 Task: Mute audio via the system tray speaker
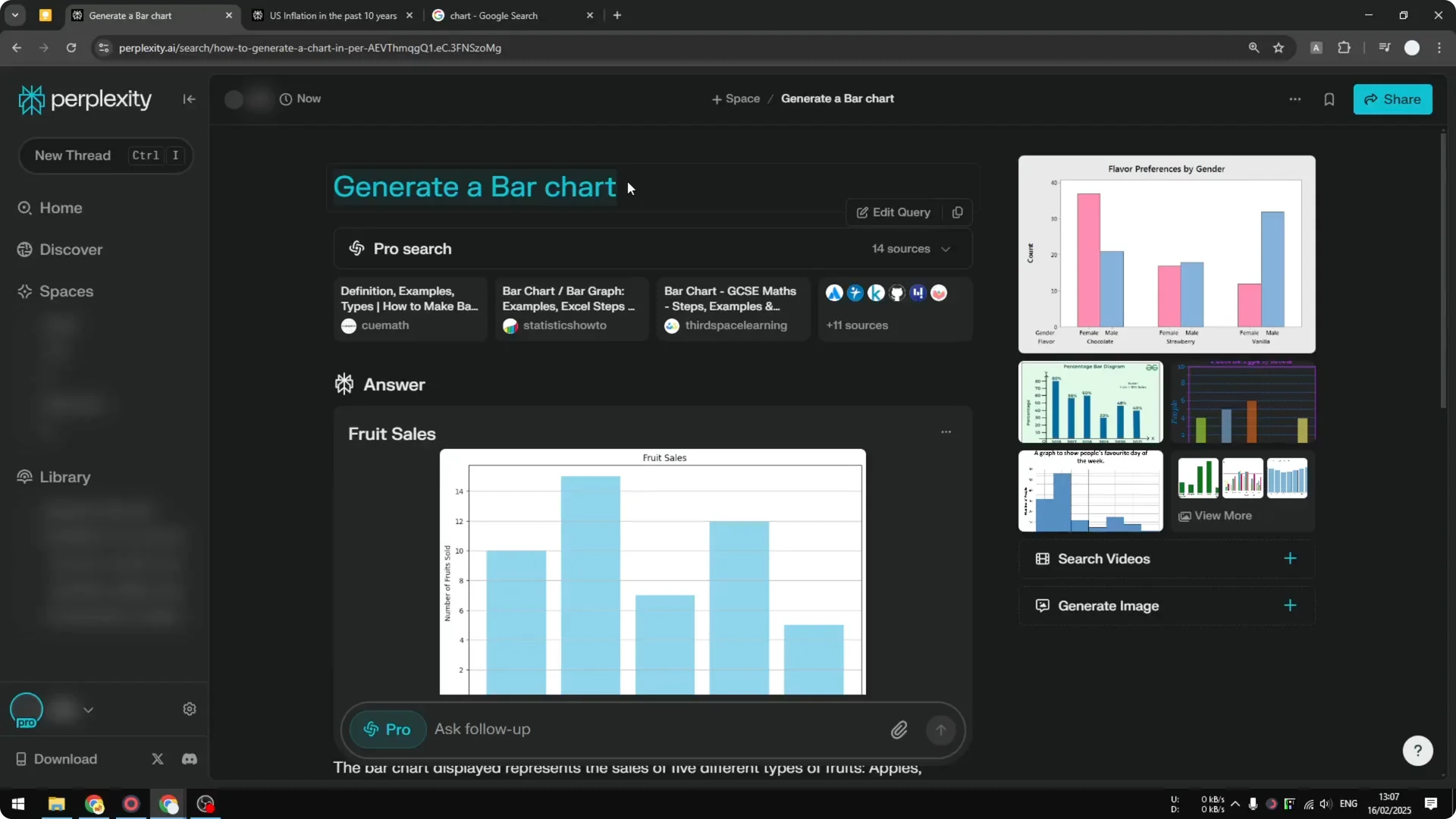(1326, 805)
